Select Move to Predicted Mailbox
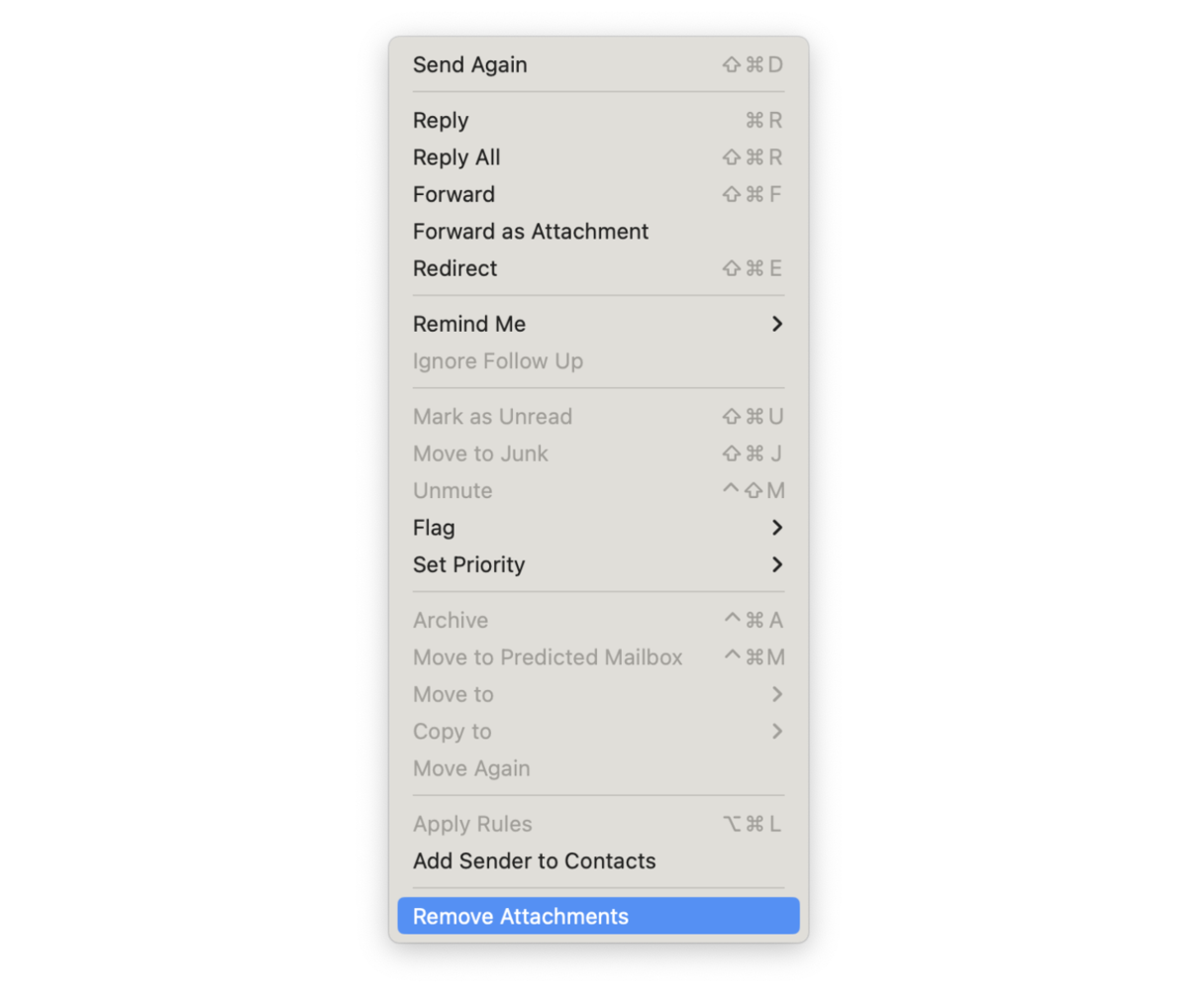 [x=548, y=656]
